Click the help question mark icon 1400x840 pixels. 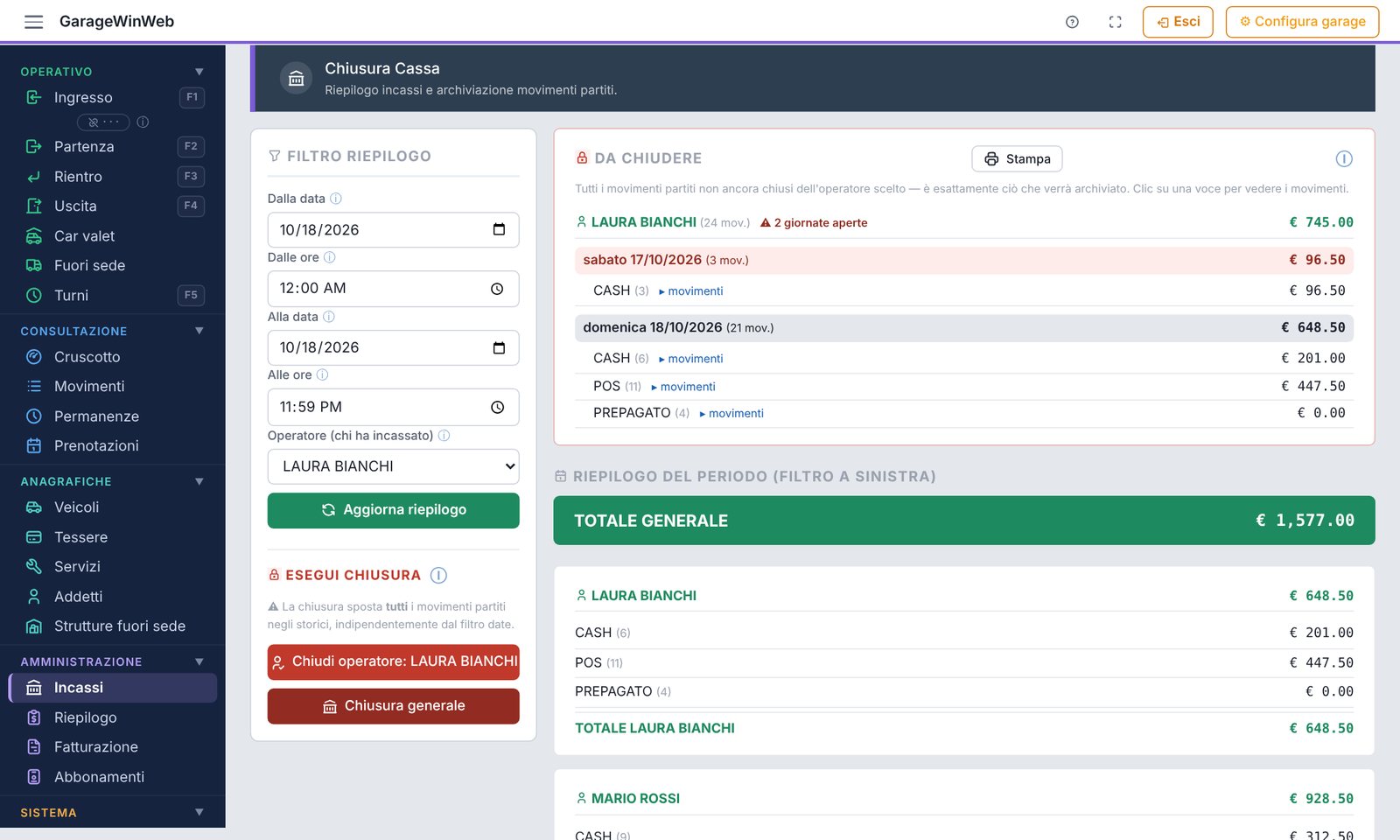1072,22
